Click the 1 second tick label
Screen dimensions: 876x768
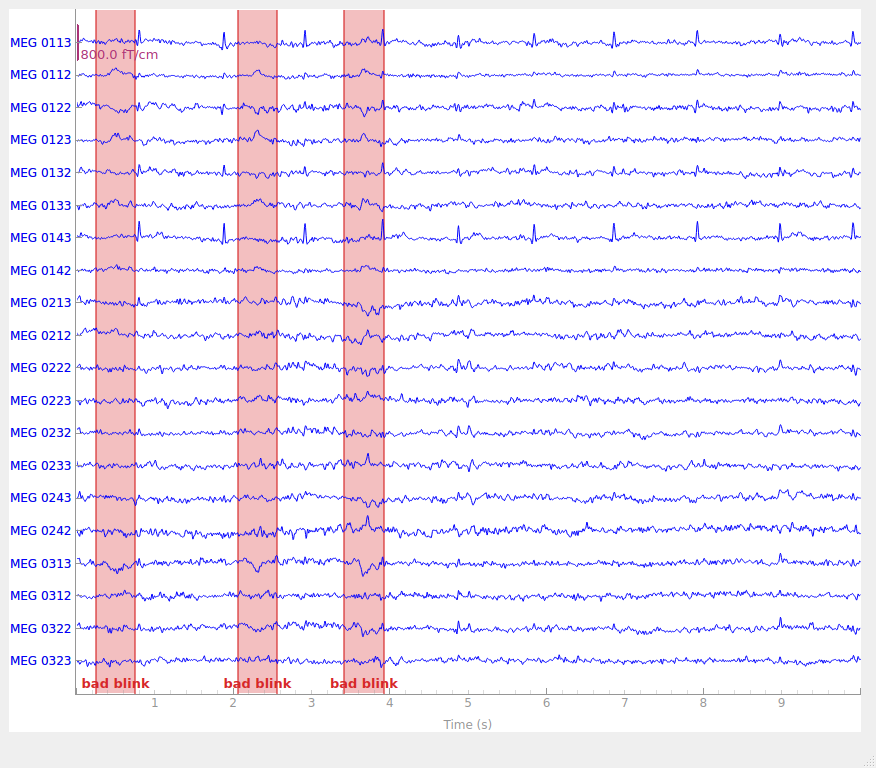tap(155, 703)
